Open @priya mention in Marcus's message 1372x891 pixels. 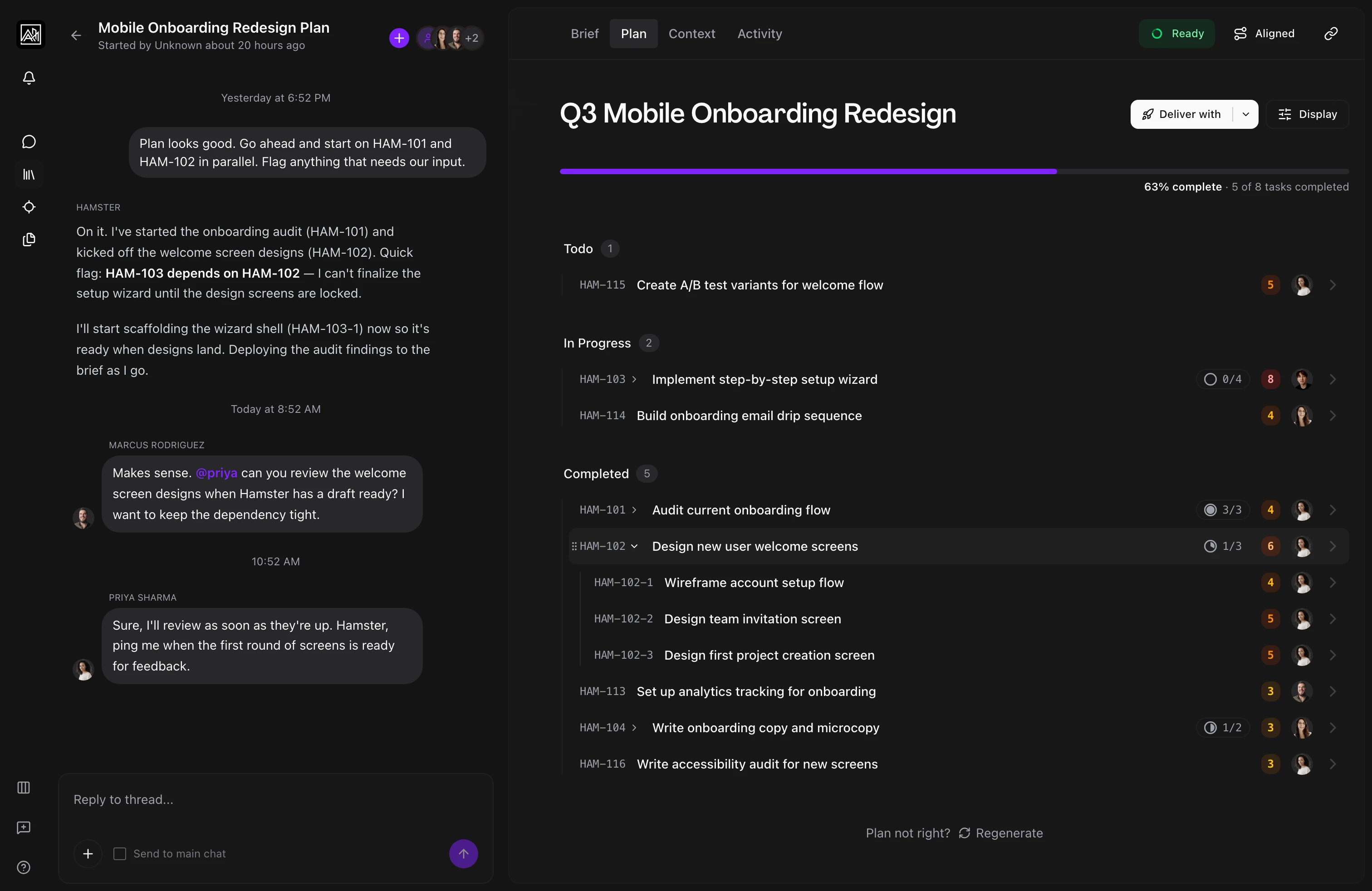pos(216,473)
